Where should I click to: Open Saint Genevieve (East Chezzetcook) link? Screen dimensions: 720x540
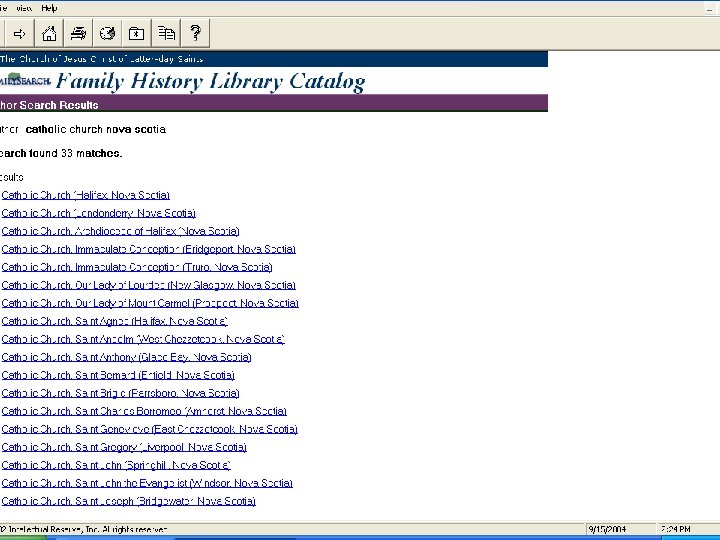click(150, 429)
